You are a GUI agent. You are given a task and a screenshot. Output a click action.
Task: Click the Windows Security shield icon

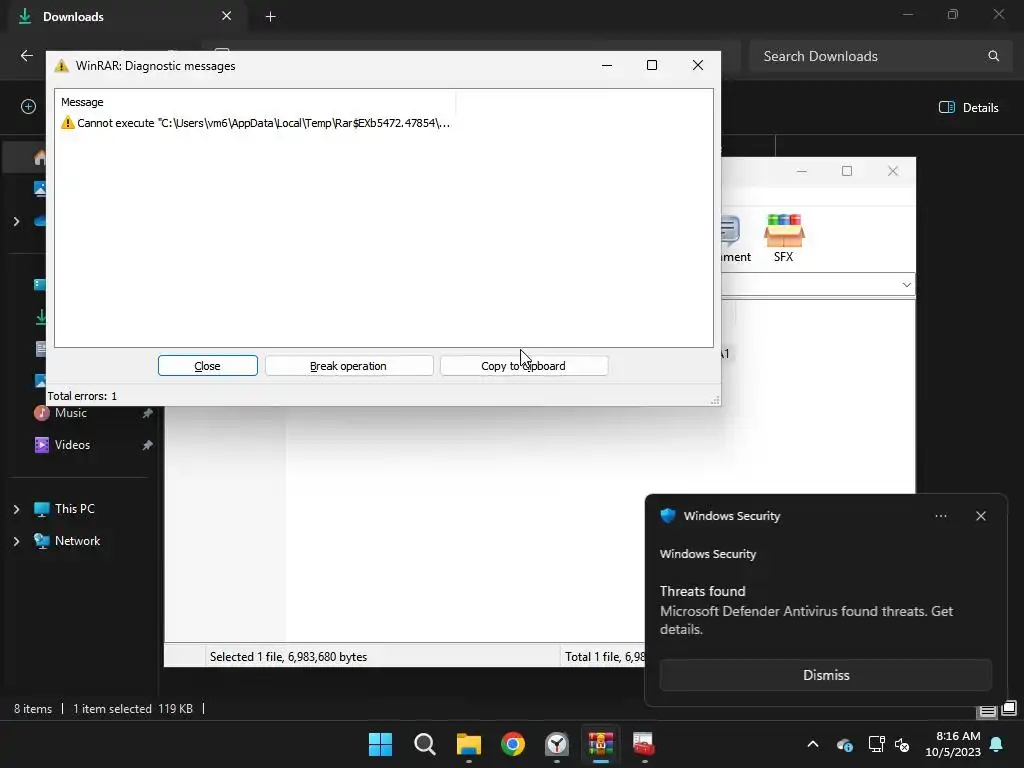[667, 516]
